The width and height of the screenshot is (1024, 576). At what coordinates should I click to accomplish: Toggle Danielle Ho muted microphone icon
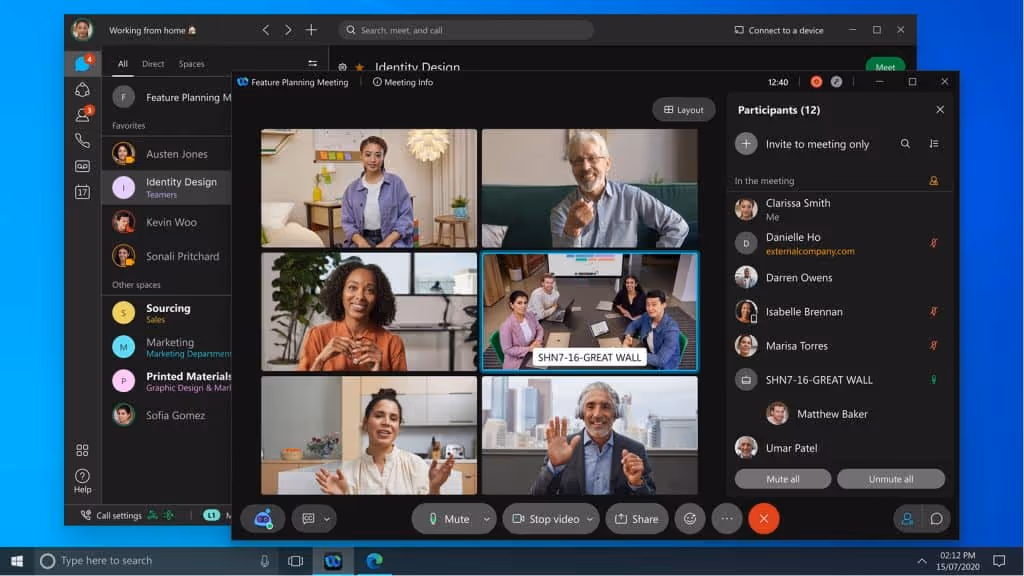[934, 243]
